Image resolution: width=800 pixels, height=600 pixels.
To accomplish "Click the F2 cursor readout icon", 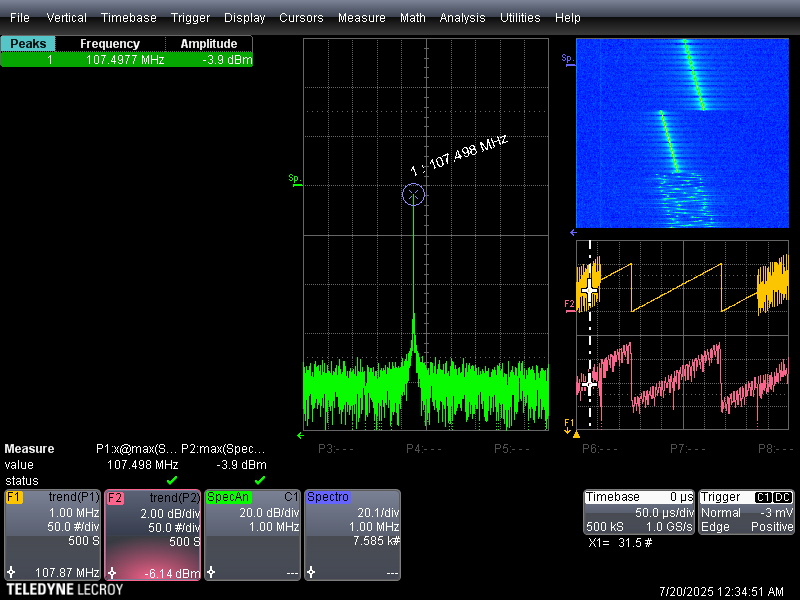I will tap(112, 573).
